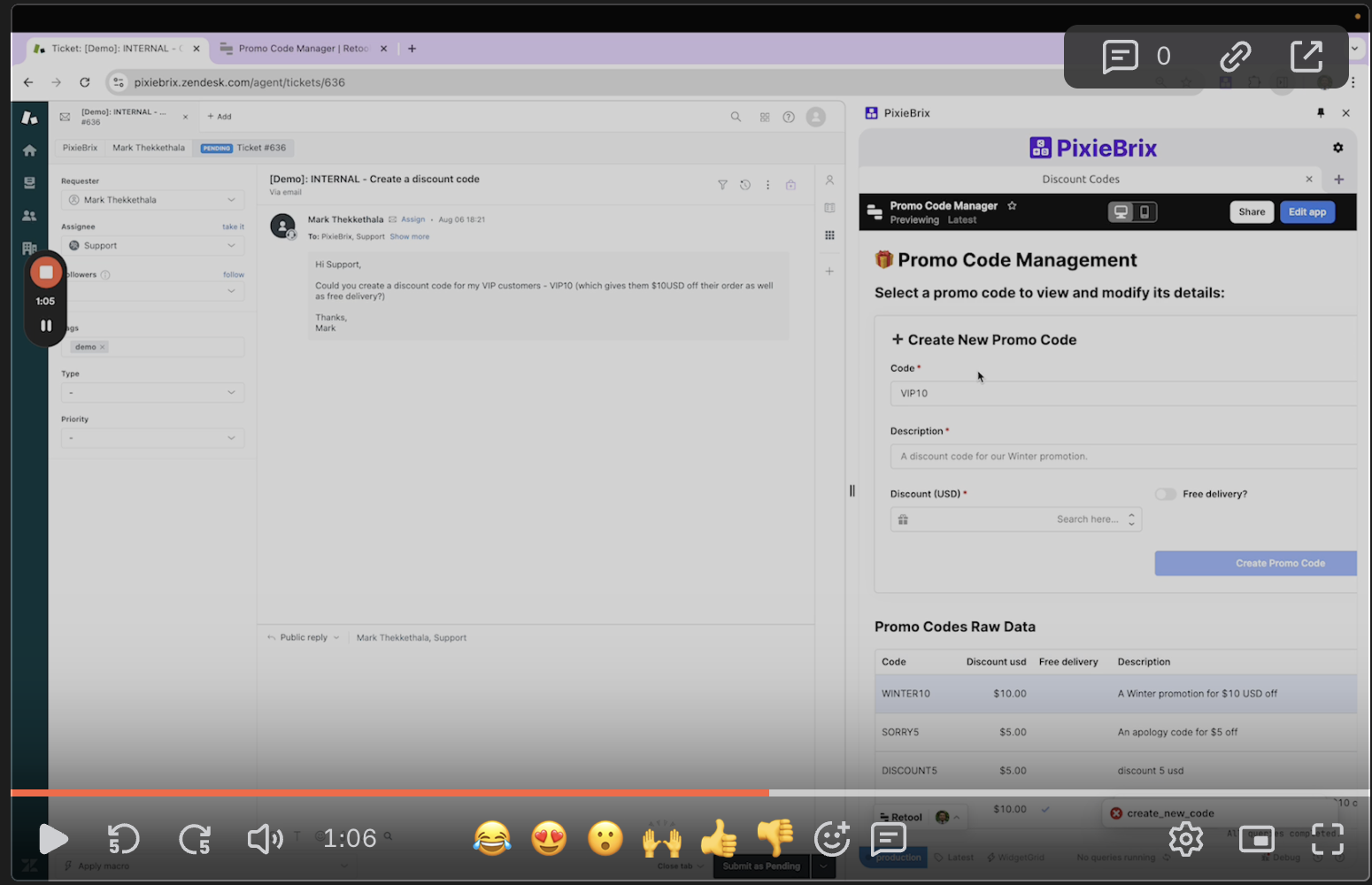This screenshot has width=1372, height=885.
Task: Switch the video to fullscreen
Action: (x=1328, y=838)
